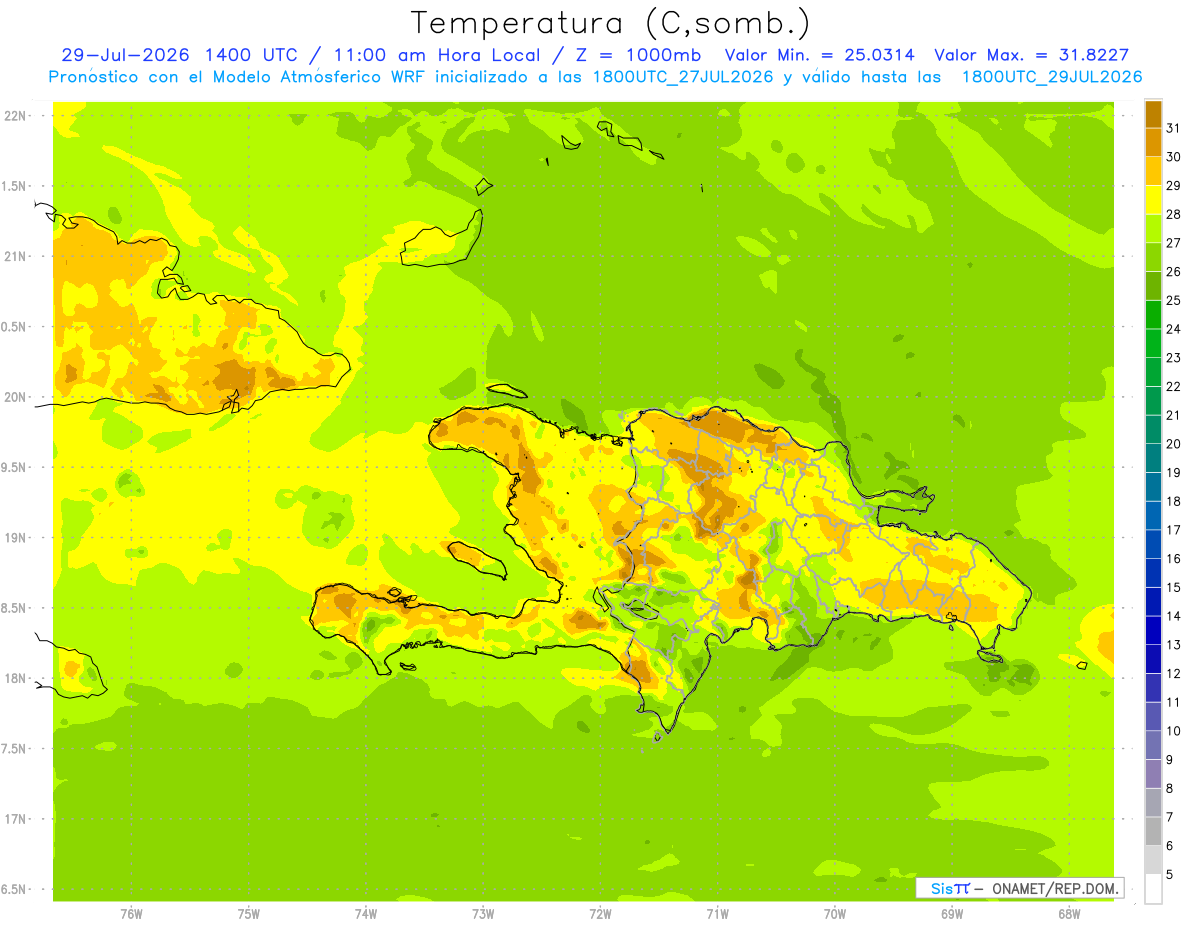Click the '75W' longitude axis label
The height and width of the screenshot is (927, 1200).
(249, 915)
